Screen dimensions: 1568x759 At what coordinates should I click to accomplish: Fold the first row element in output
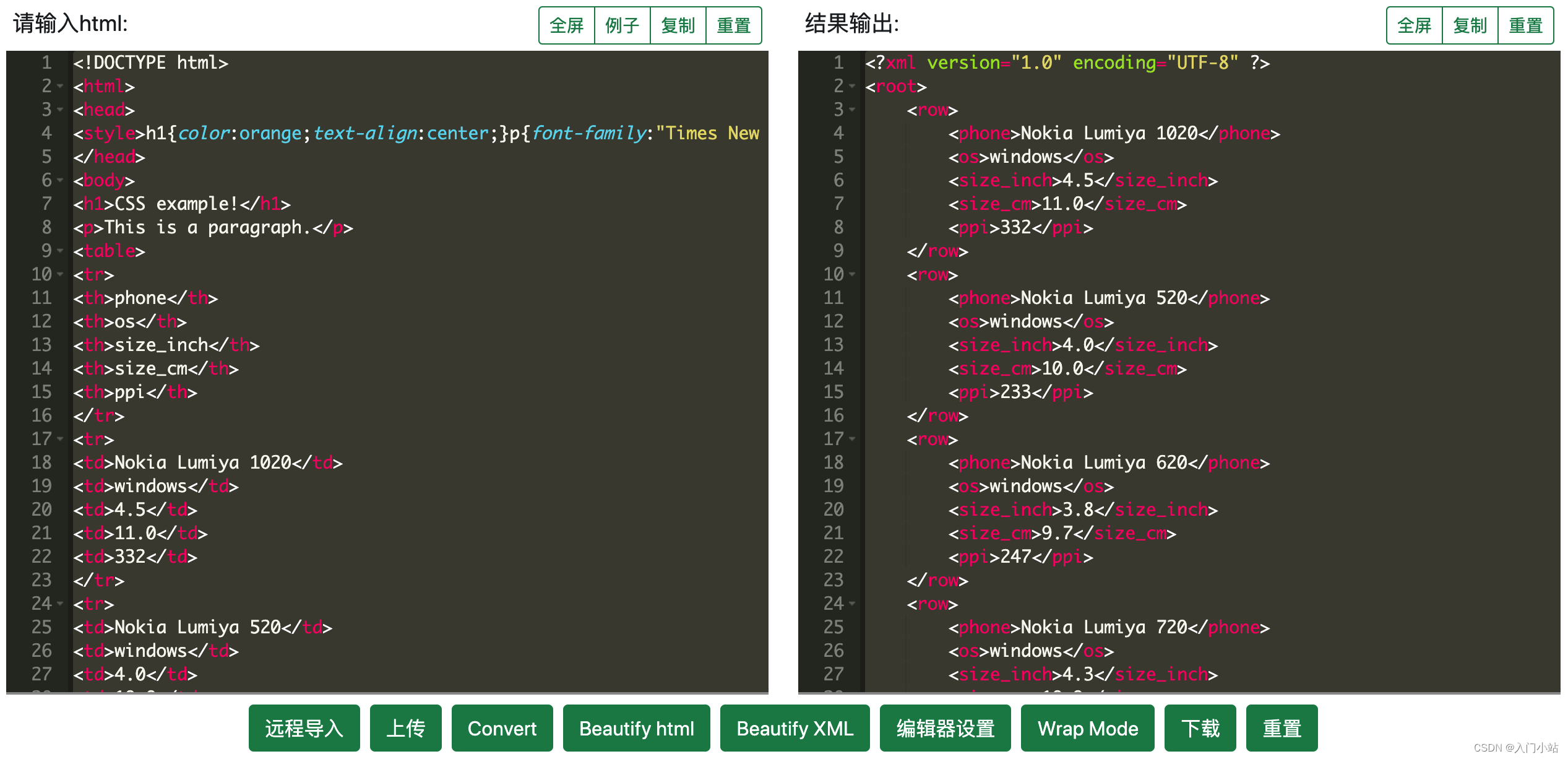852,110
